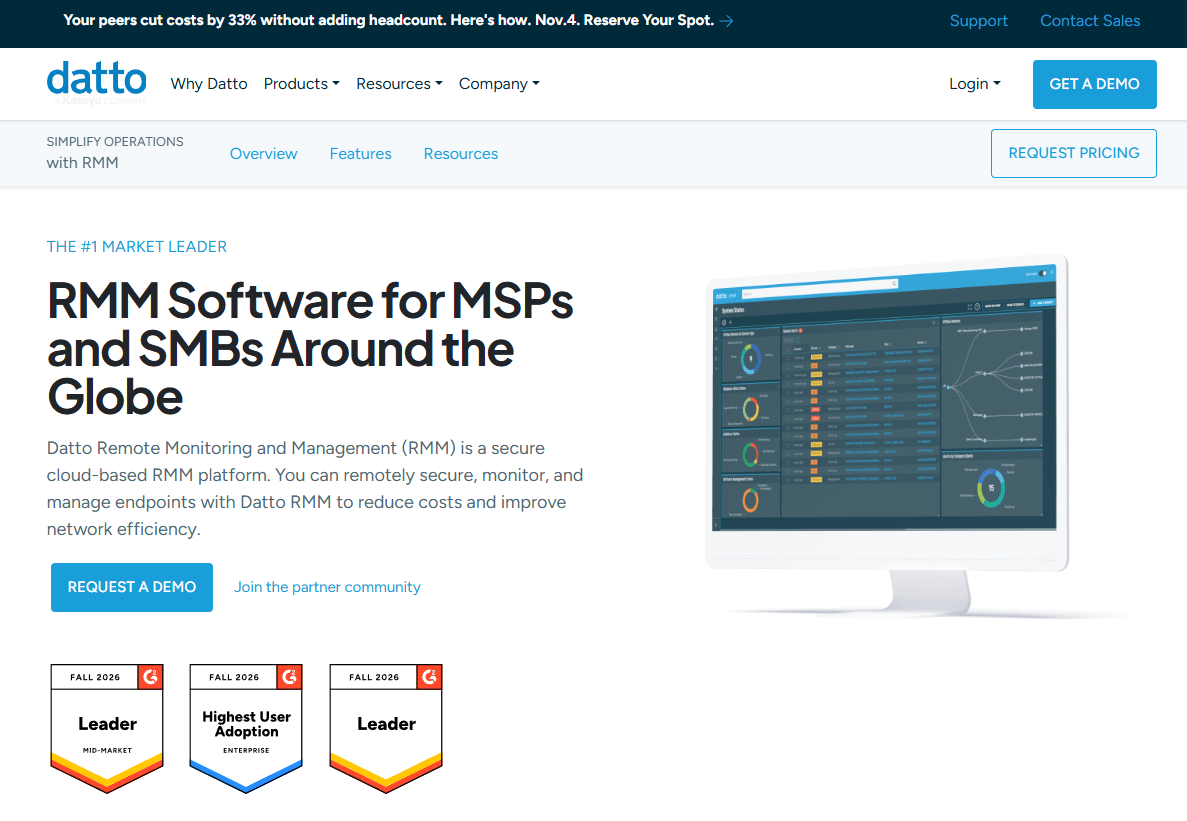Image resolution: width=1187 pixels, height=821 pixels.
Task: Click the Datto RMM description paragraph
Action: click(315, 488)
